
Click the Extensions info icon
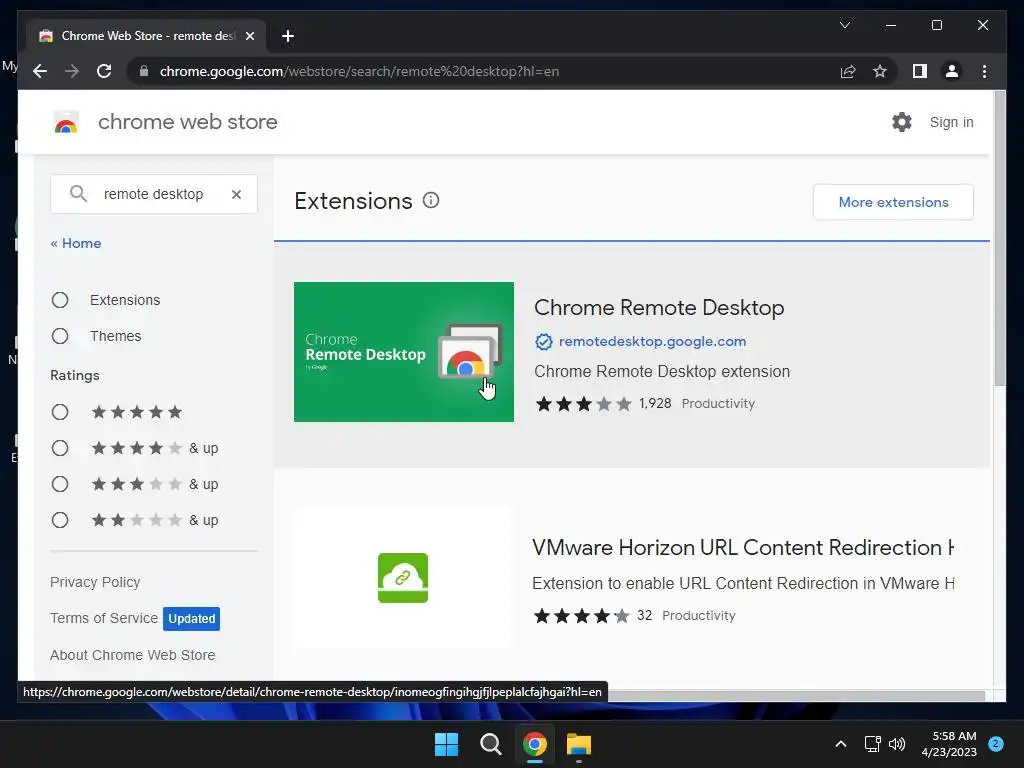tap(431, 200)
